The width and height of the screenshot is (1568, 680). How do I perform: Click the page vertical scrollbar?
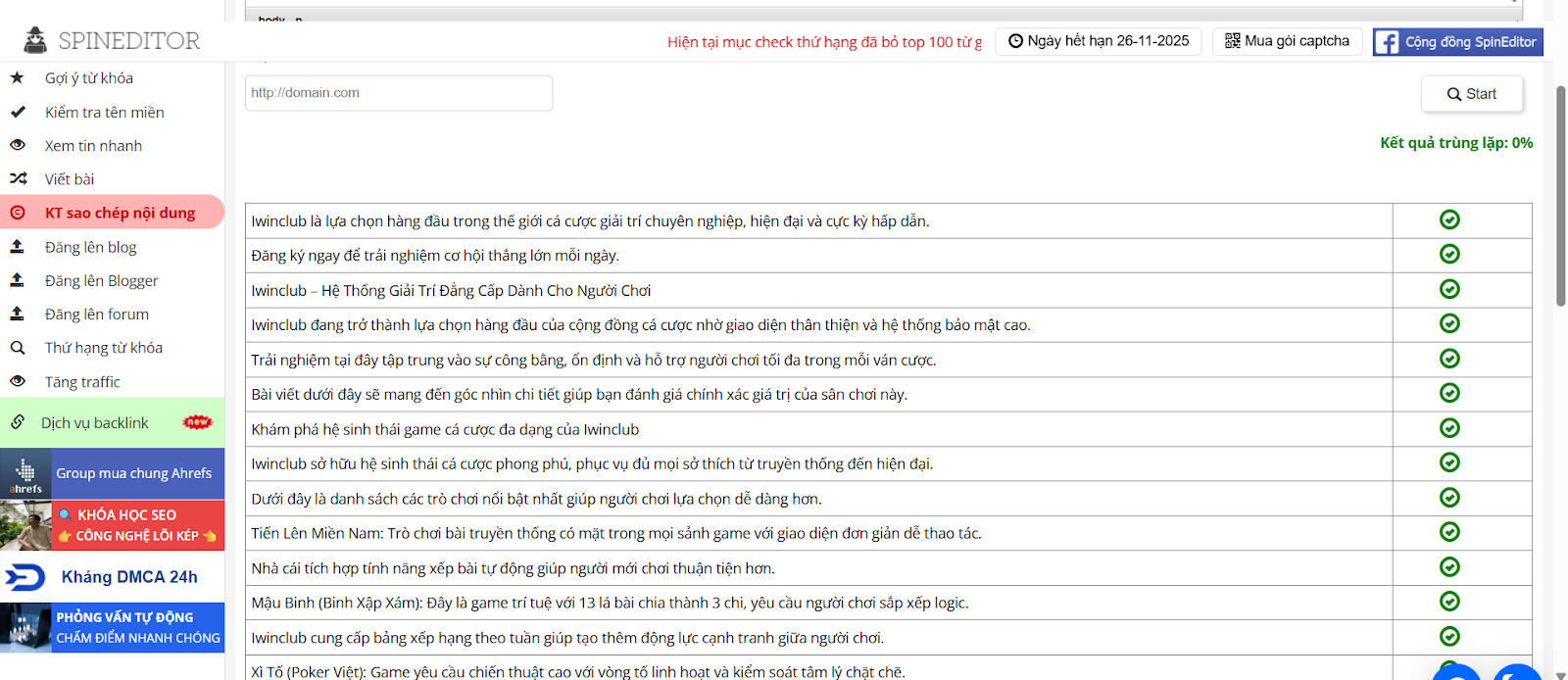click(1560, 196)
